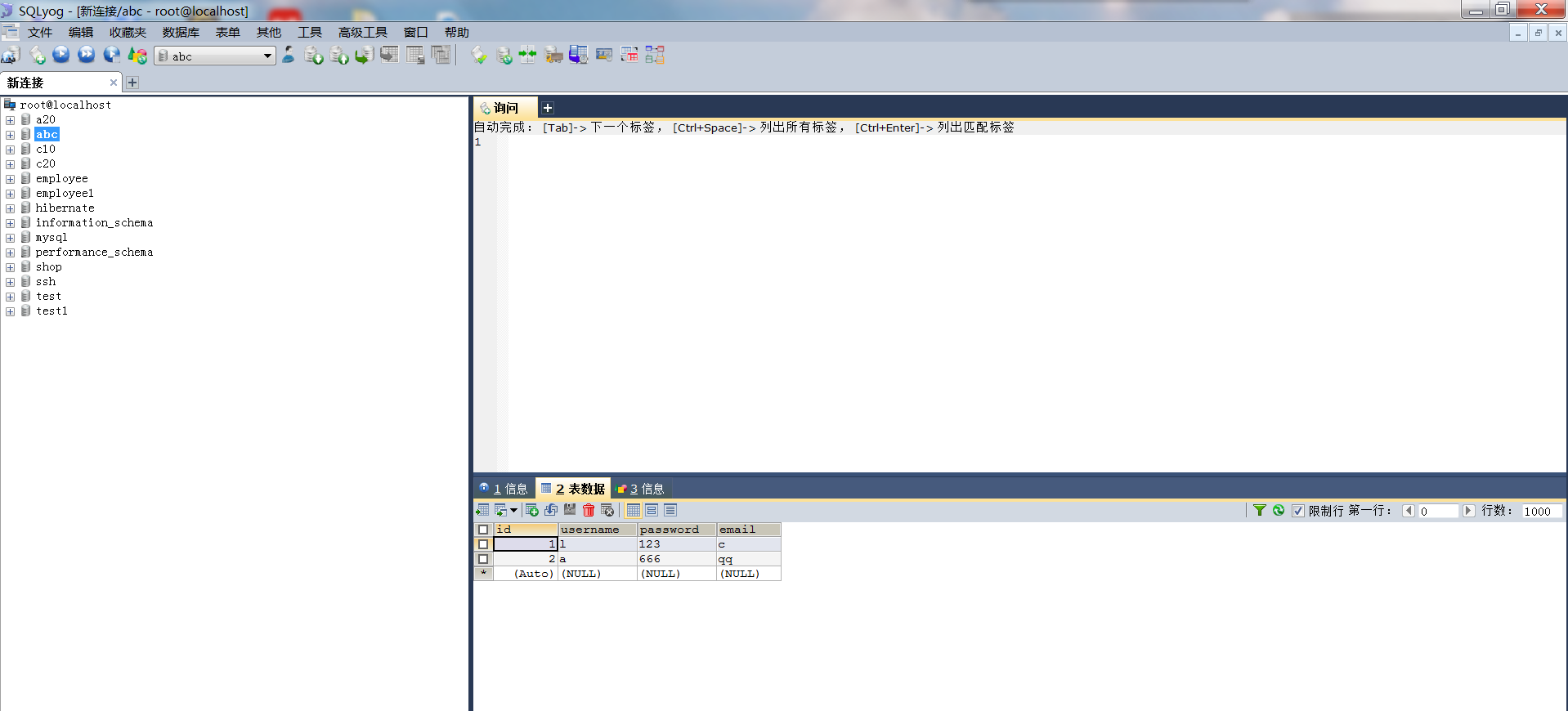Screen dimensions: 1568x711
Task: Toggle the limit rows checkbox
Action: pyautogui.click(x=1298, y=511)
